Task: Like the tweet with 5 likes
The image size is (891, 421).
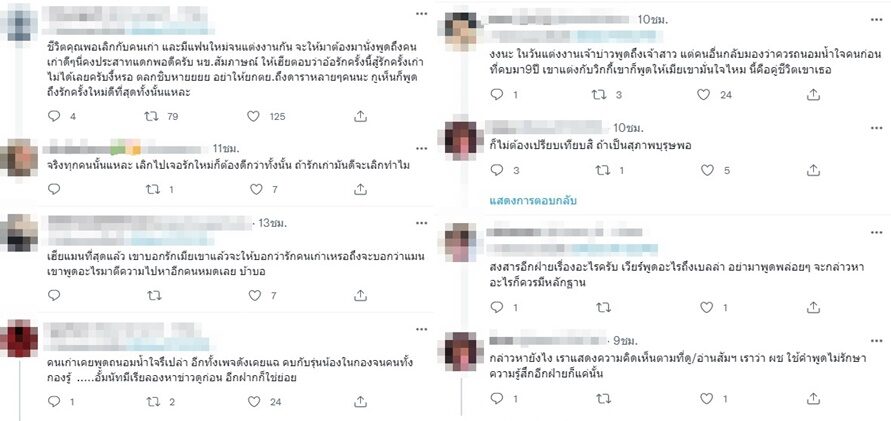Action: 707,170
